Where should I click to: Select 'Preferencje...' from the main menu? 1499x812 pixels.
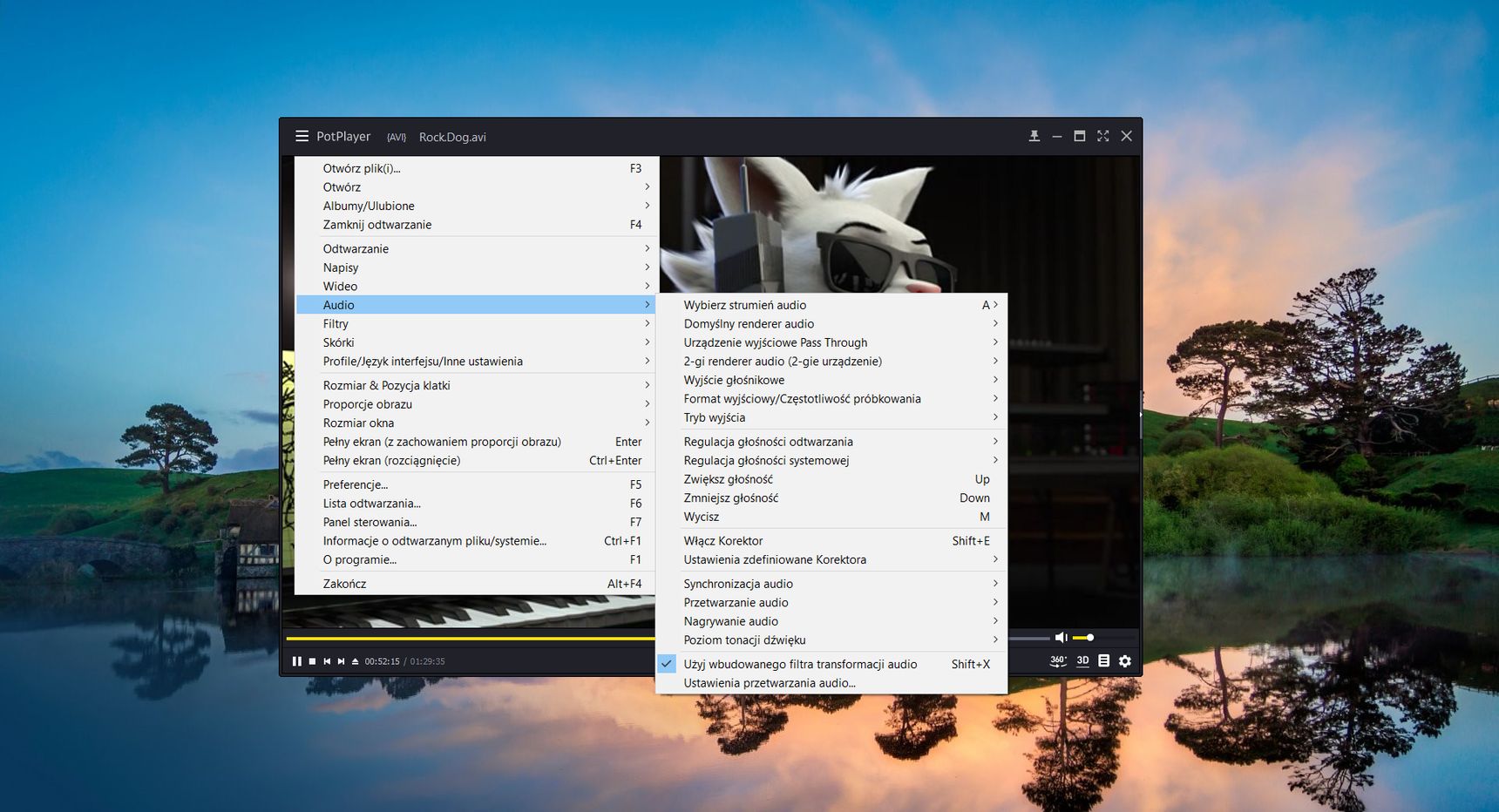[x=355, y=484]
